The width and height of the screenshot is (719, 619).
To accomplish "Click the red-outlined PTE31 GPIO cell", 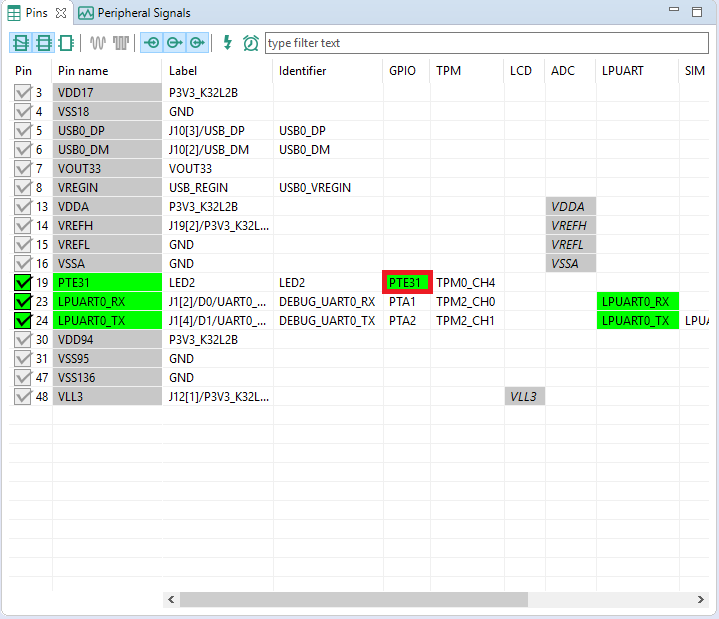I will click(x=407, y=282).
